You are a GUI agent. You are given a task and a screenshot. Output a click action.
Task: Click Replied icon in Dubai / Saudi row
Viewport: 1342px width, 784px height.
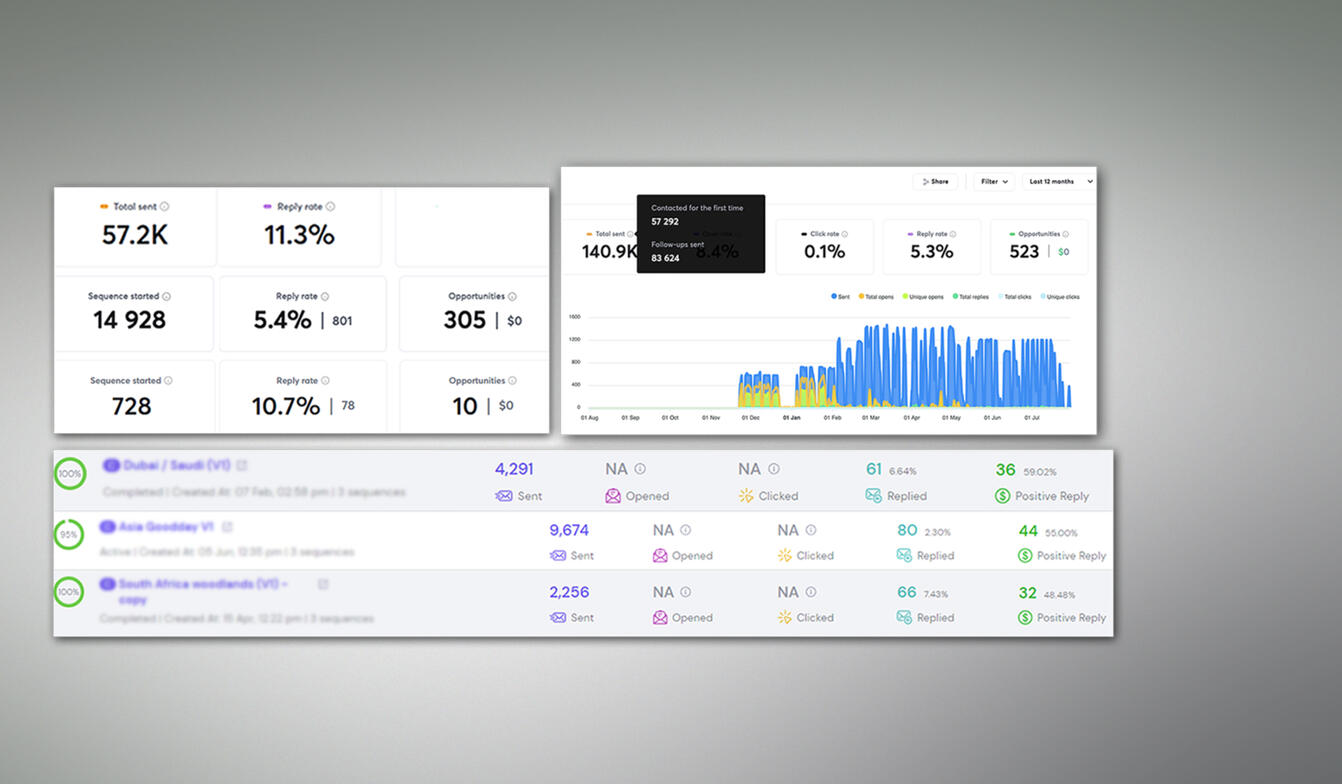click(873, 496)
